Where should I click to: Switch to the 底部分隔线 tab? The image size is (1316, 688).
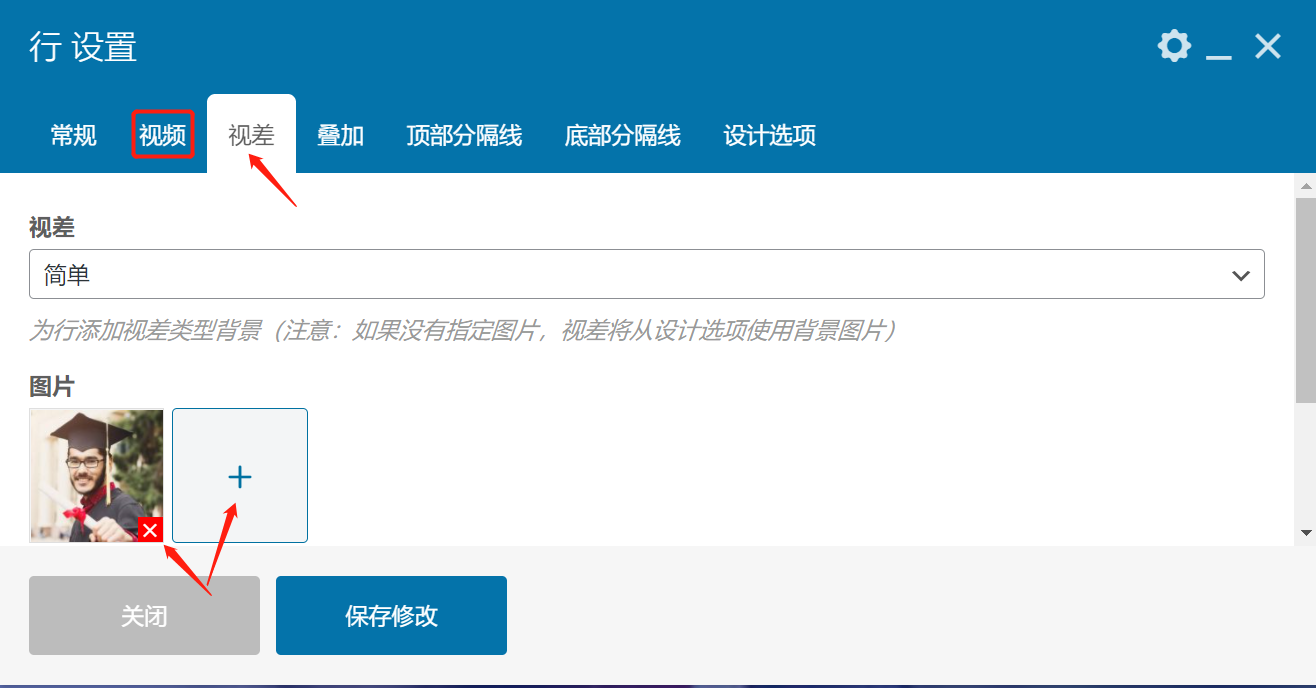(x=622, y=136)
